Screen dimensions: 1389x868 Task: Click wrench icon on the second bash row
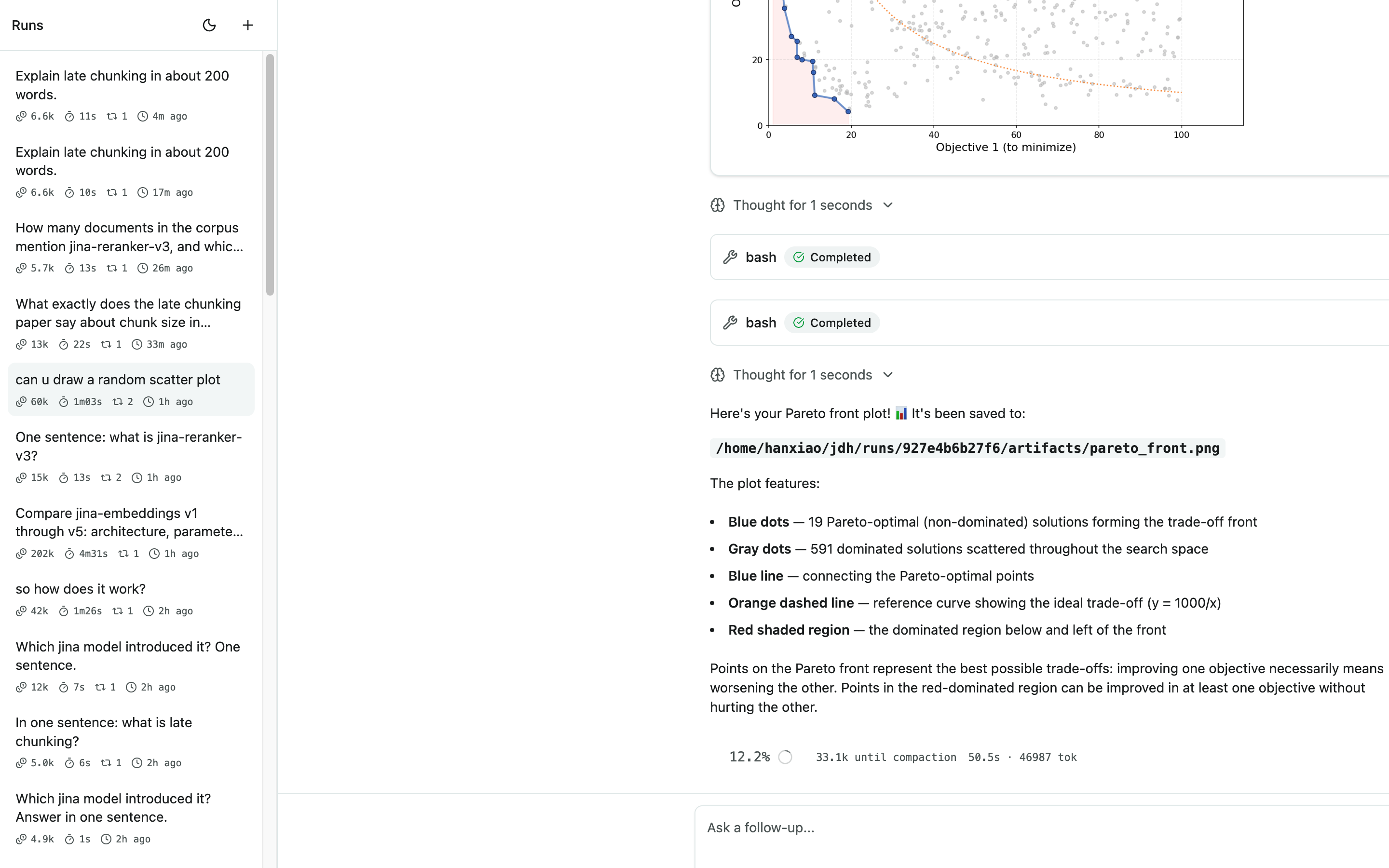tap(730, 323)
